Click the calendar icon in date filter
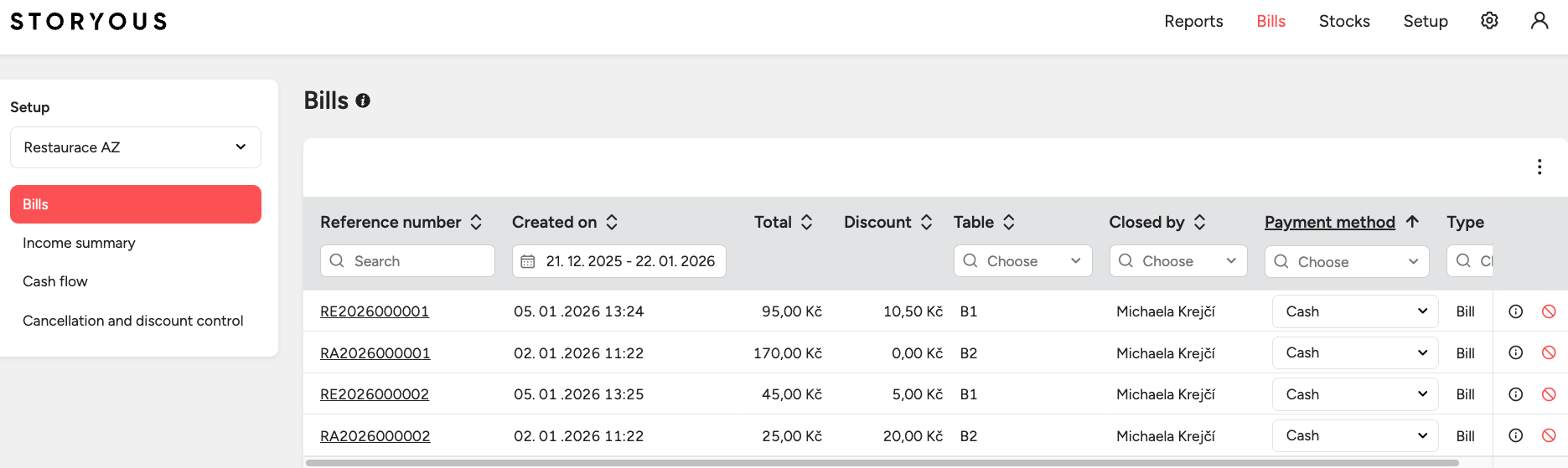1568x468 pixels. point(528,261)
